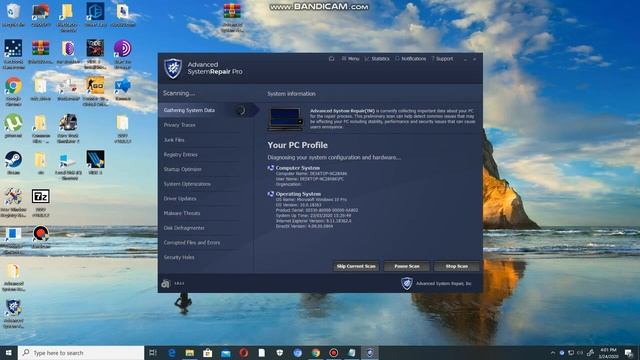This screenshot has width=640, height=360.
Task: Click the Advanced SystemRepair Pro shield logo
Action: click(173, 68)
